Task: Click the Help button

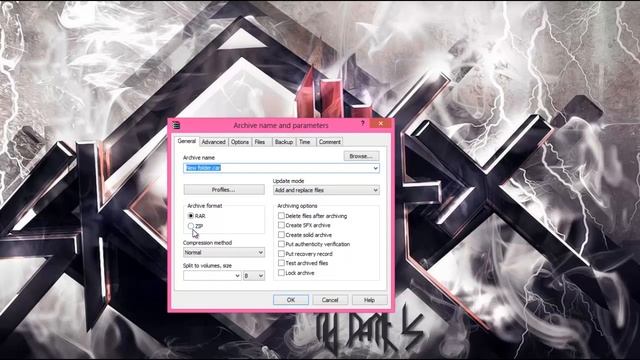Action: [369, 300]
